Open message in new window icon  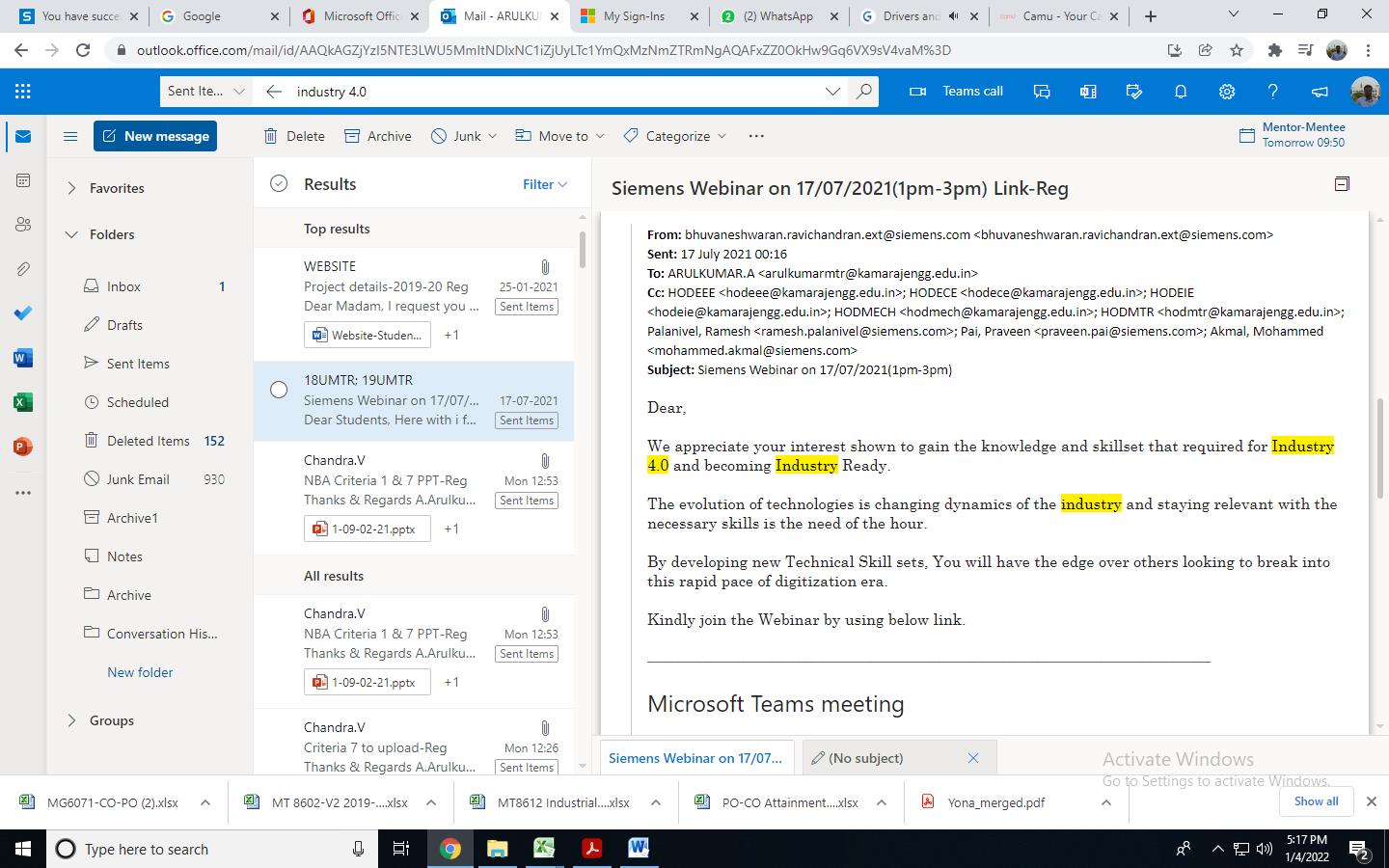(x=1342, y=184)
